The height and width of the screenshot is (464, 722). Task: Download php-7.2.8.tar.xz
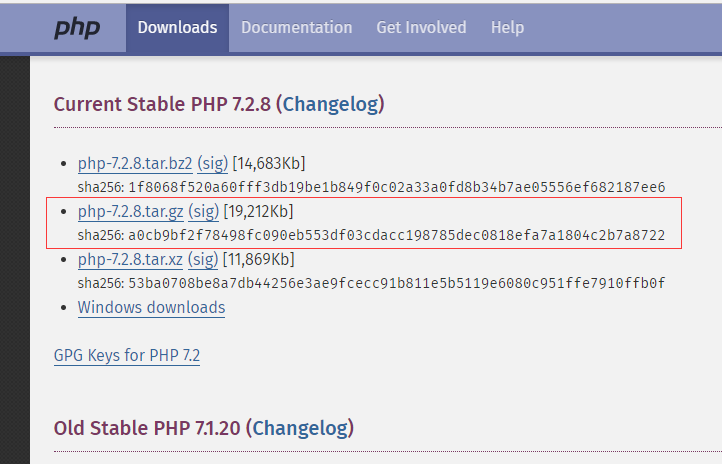coord(130,259)
